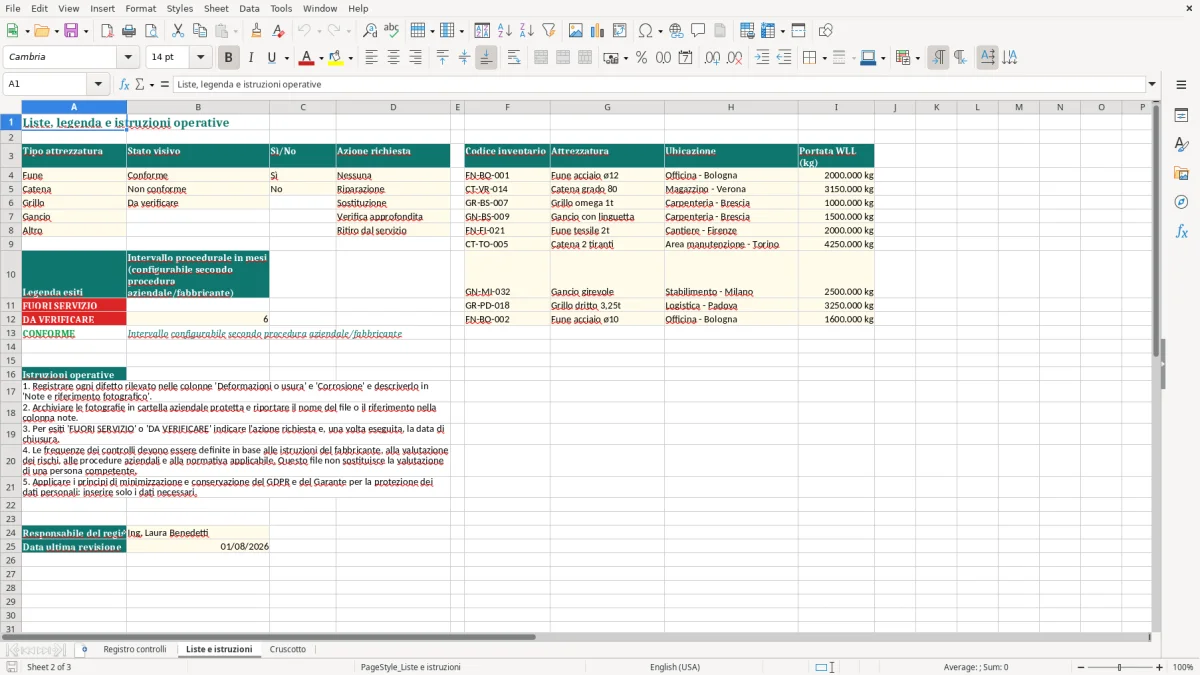Open the sidebar Properties panel
This screenshot has height=675, width=1200.
coord(1181,115)
